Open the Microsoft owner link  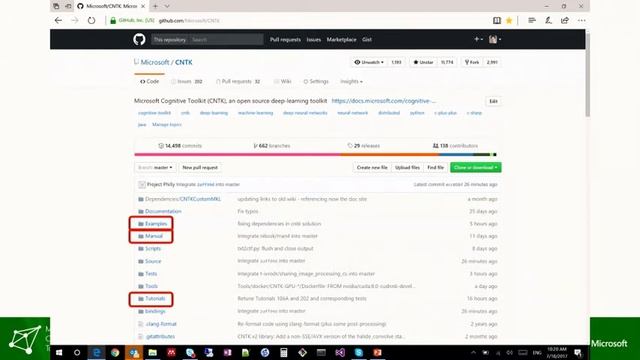point(155,62)
